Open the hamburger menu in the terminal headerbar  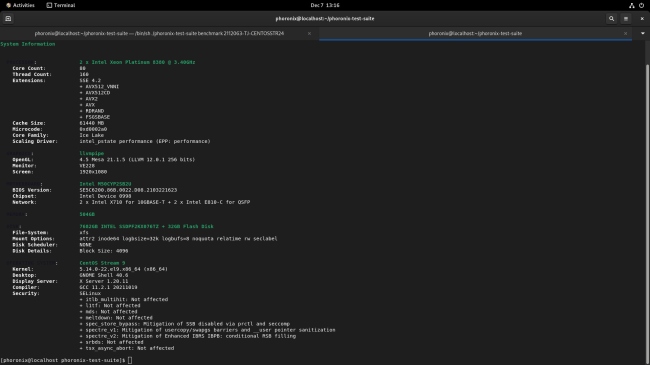click(x=626, y=19)
